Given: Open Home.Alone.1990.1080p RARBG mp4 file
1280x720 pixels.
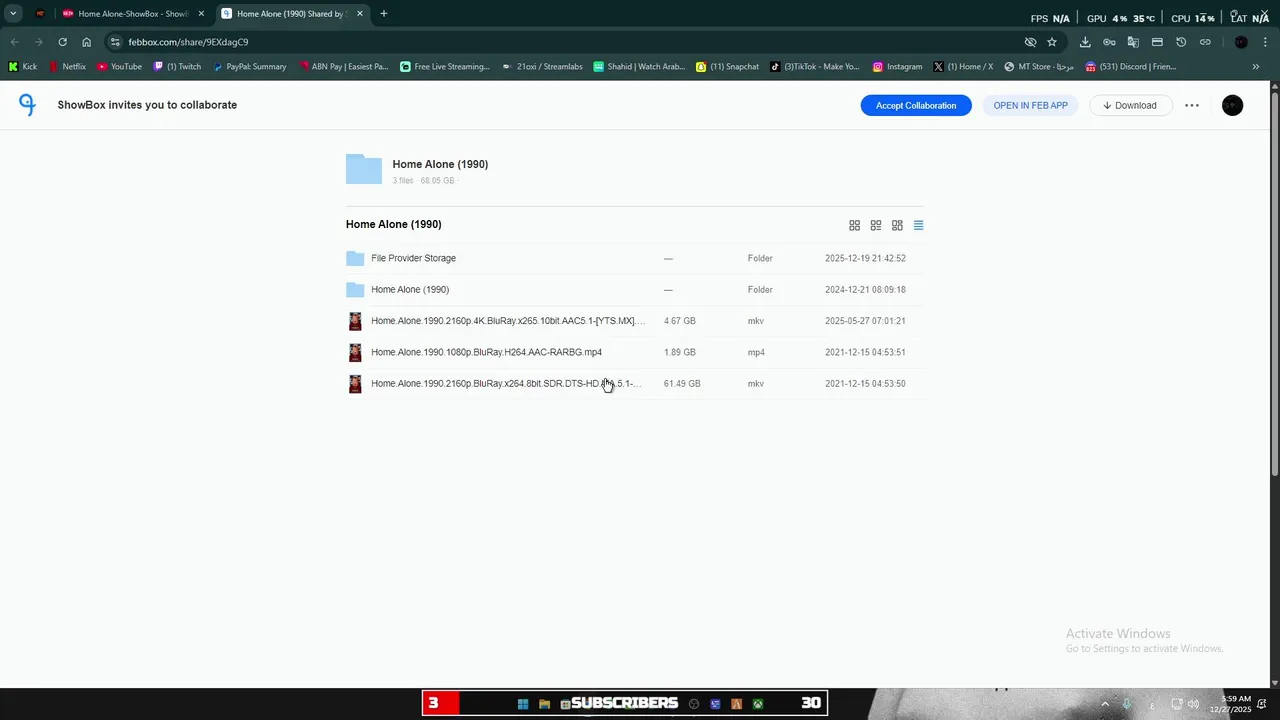Looking at the screenshot, I should [x=486, y=352].
